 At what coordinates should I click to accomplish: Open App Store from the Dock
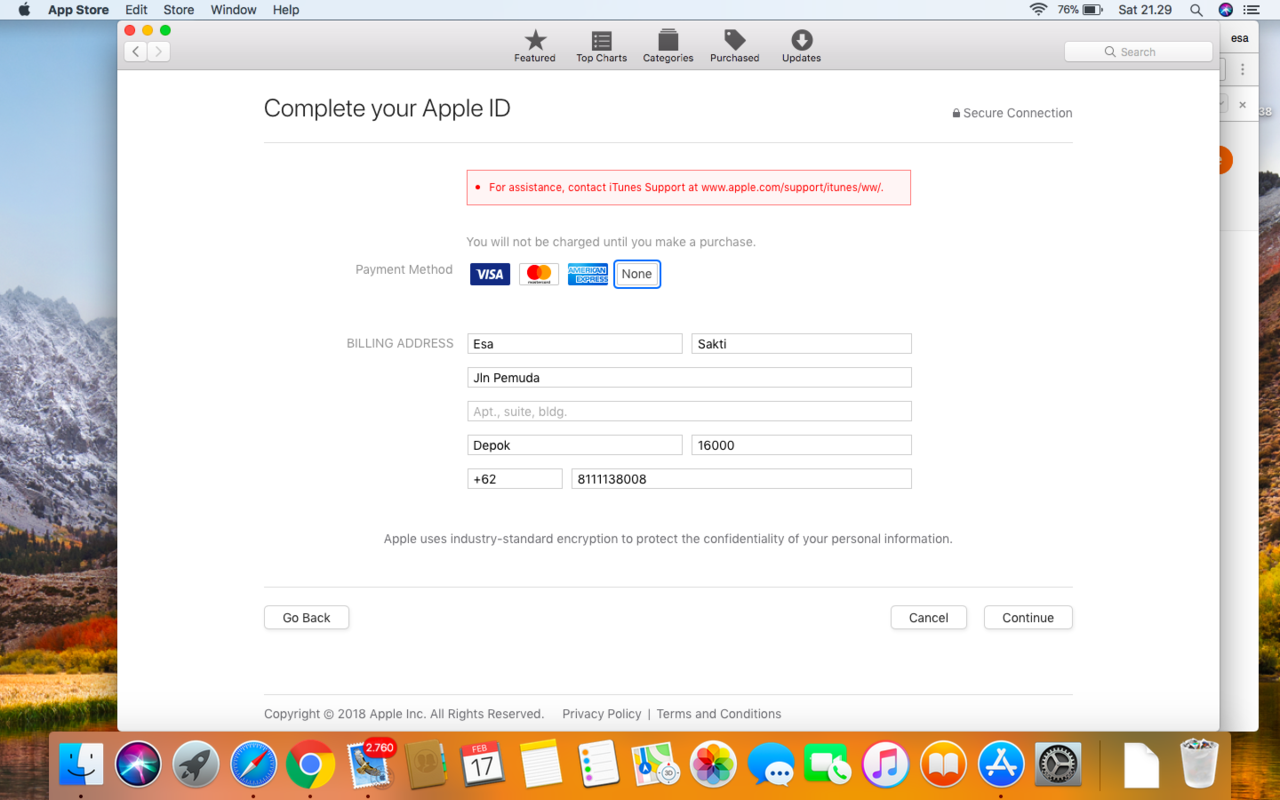(1001, 765)
